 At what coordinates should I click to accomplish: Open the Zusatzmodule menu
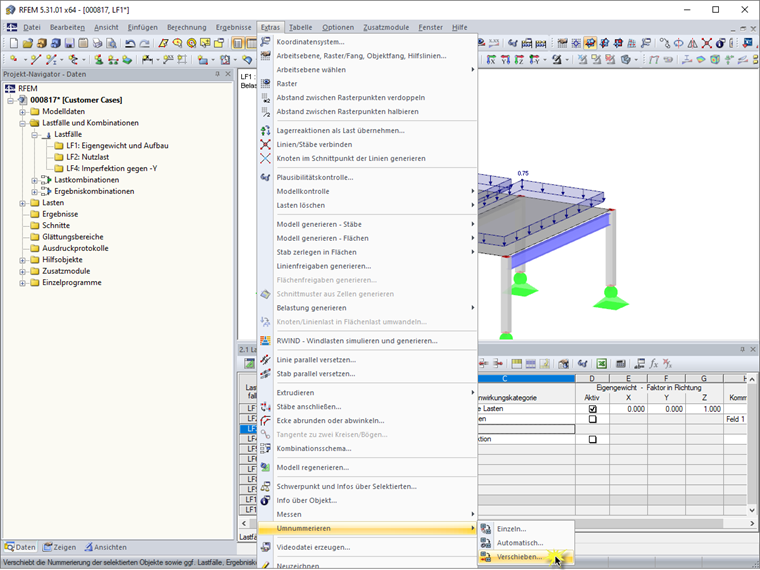pos(386,27)
